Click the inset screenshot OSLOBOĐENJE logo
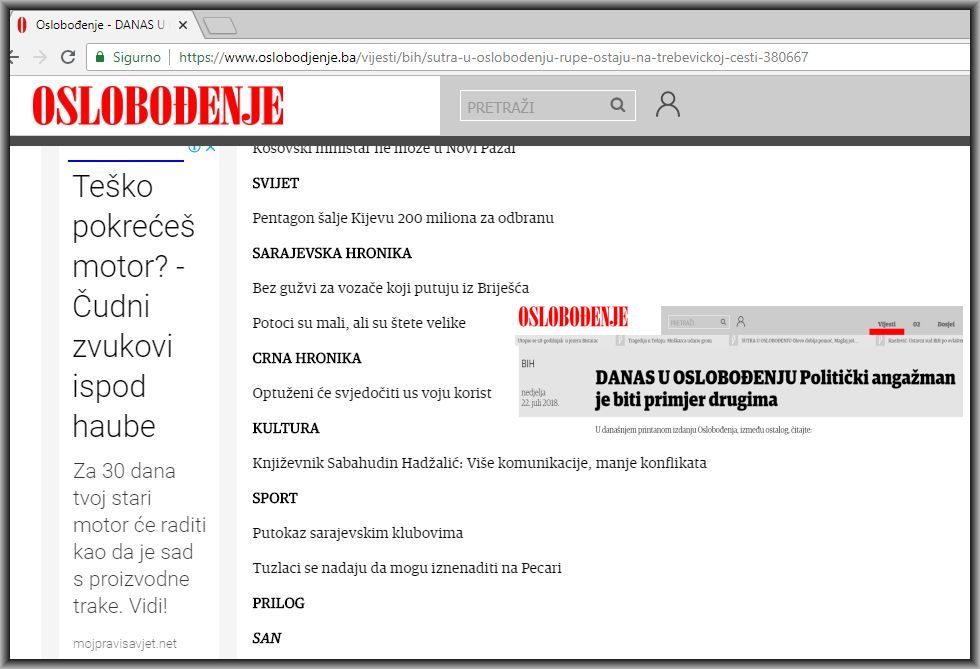The image size is (980, 669). click(x=573, y=317)
